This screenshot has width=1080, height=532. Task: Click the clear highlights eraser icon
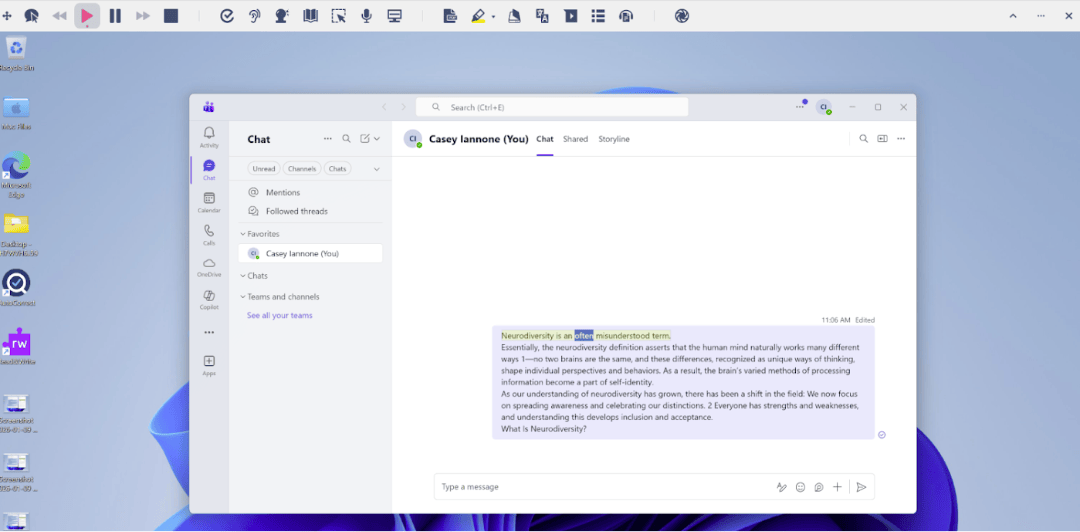514,16
